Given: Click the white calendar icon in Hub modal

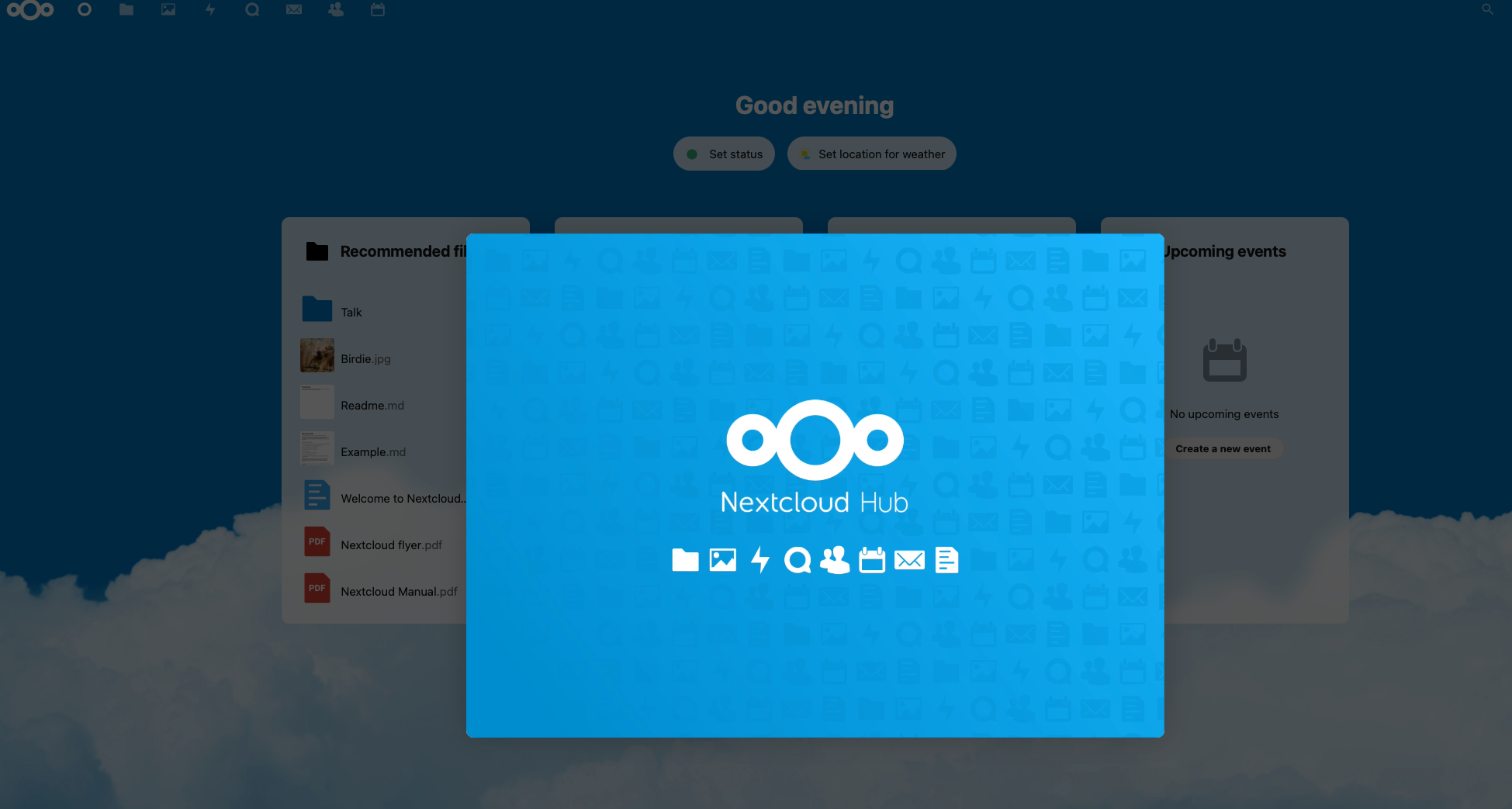Looking at the screenshot, I should (872, 560).
